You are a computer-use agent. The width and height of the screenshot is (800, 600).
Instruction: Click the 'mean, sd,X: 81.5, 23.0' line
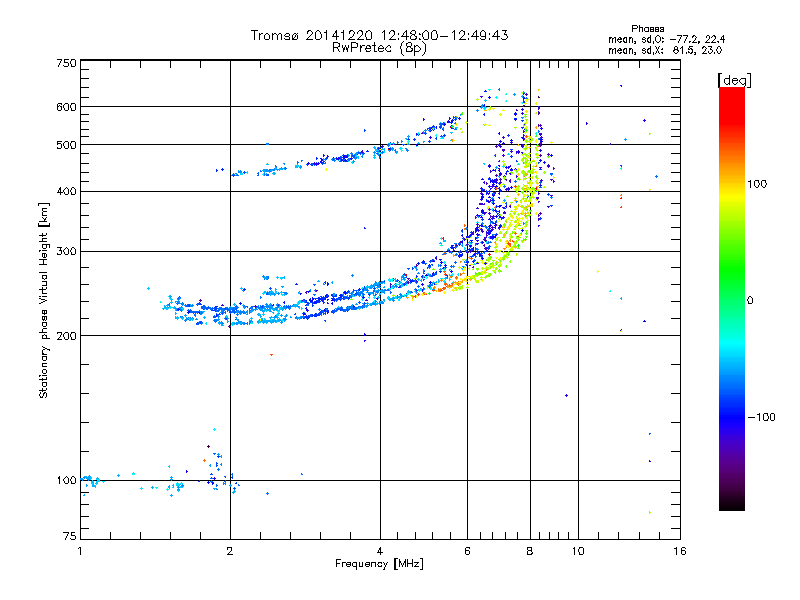tap(665, 50)
